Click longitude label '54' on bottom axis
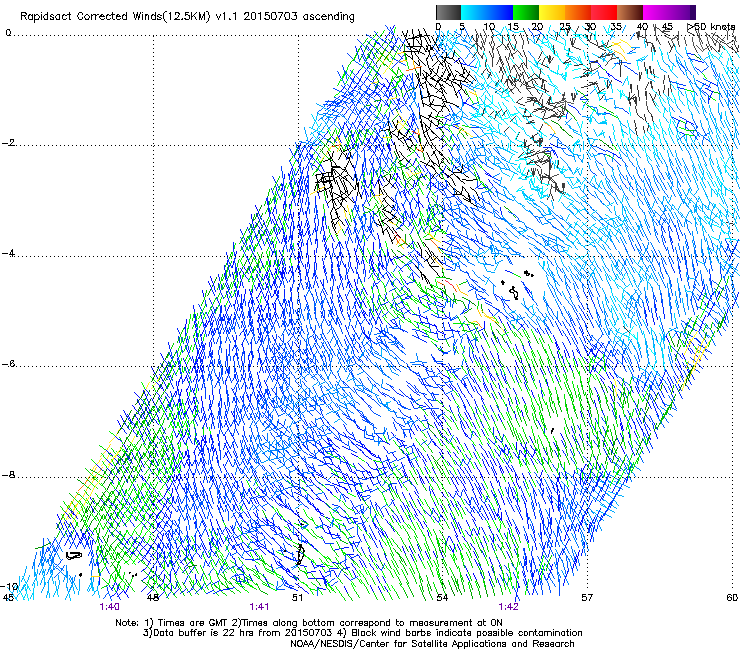740x650 pixels. click(442, 598)
